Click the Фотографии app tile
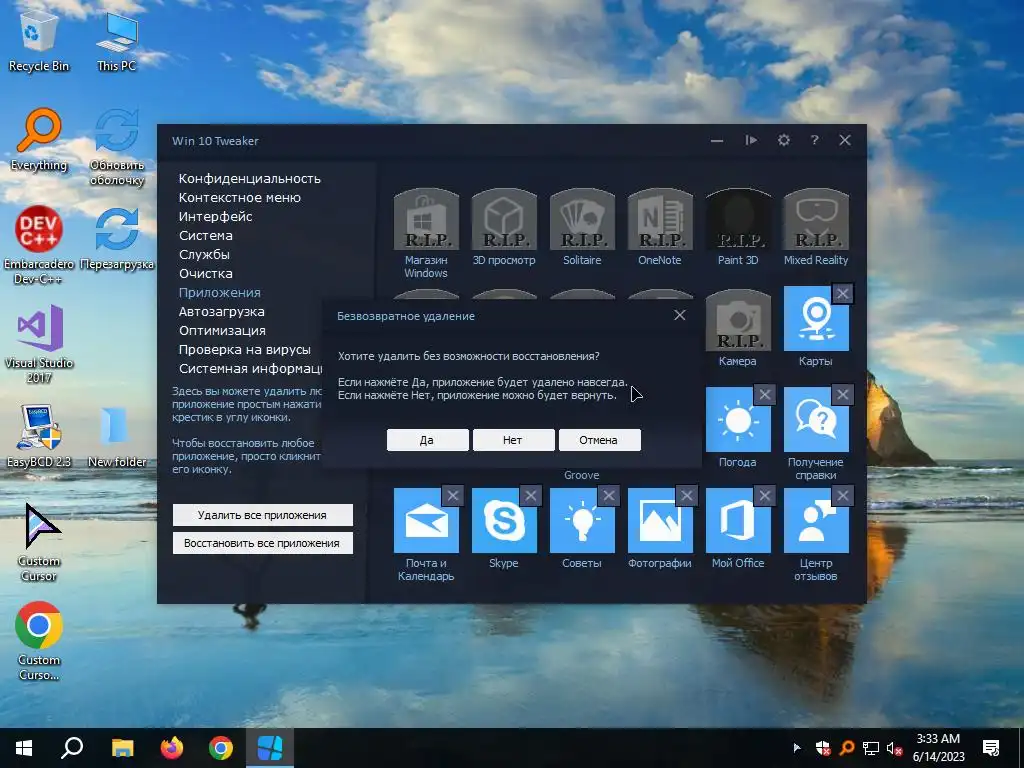Image resolution: width=1024 pixels, height=768 pixels. point(660,520)
